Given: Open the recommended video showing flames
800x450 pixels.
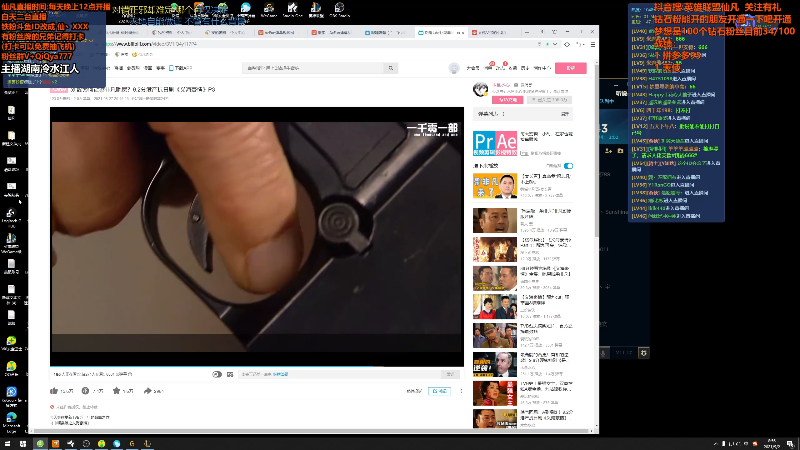Looking at the screenshot, I should click(x=495, y=249).
